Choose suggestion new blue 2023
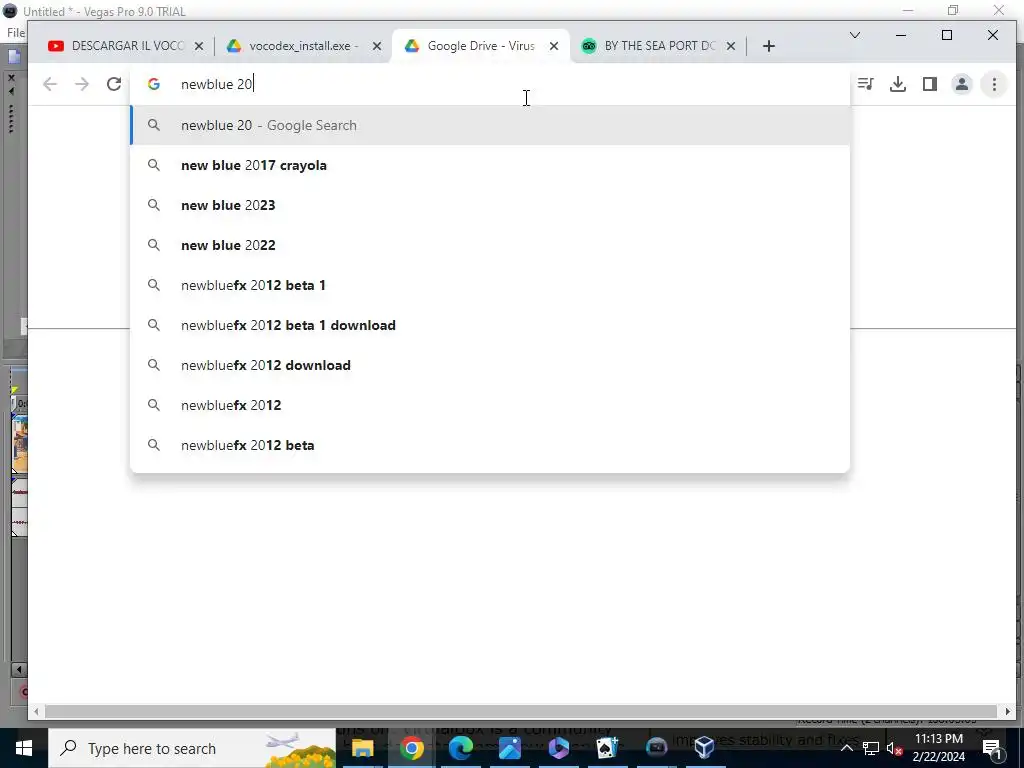 490,205
